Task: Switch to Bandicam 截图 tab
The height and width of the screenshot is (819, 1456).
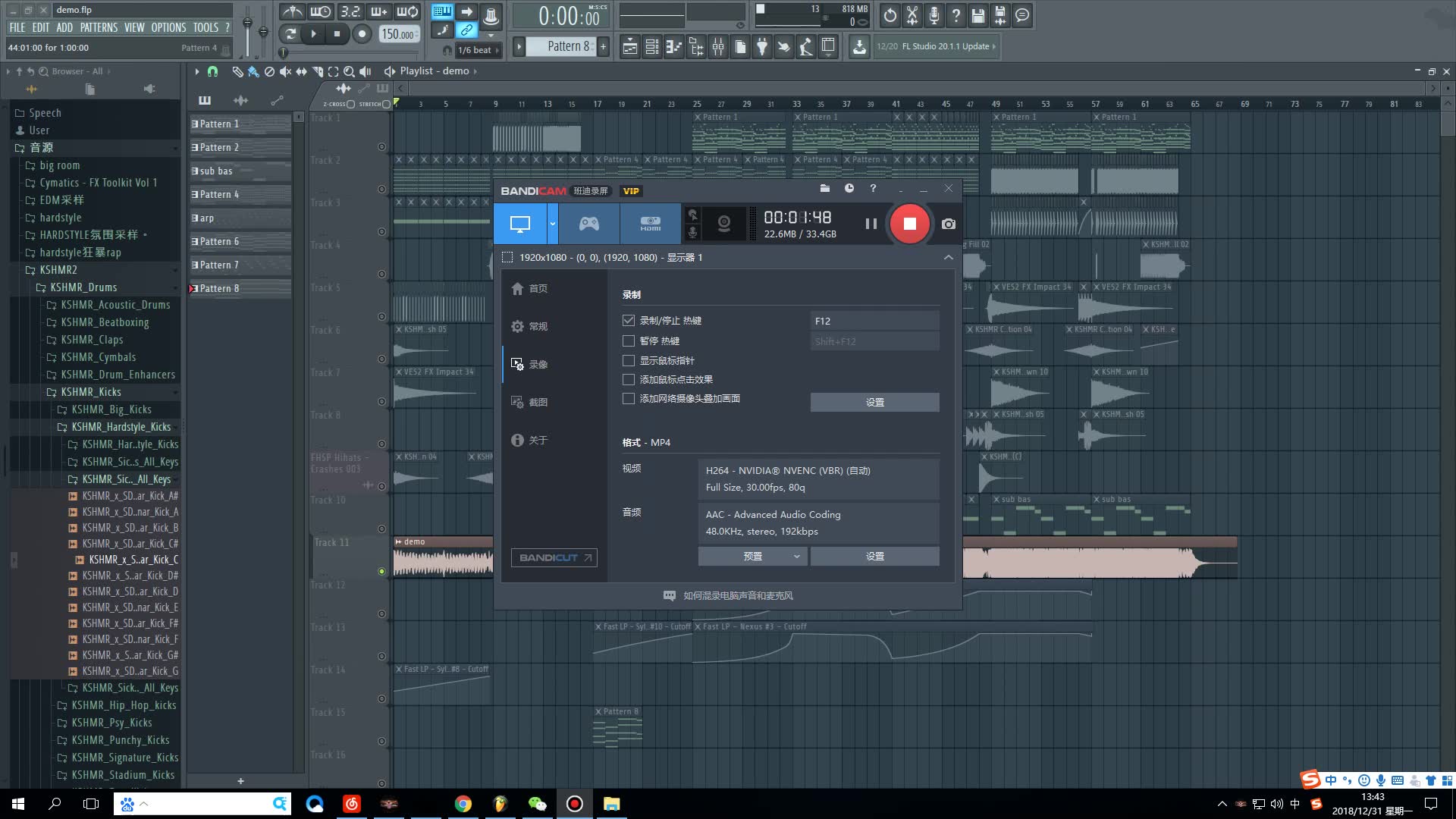Action: point(529,402)
